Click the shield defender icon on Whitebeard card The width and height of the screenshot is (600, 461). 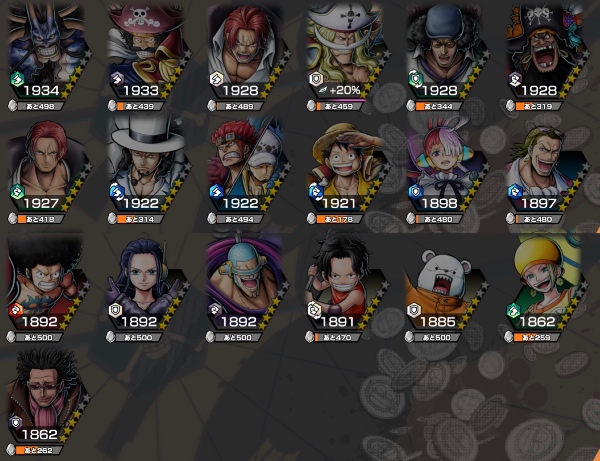316,80
